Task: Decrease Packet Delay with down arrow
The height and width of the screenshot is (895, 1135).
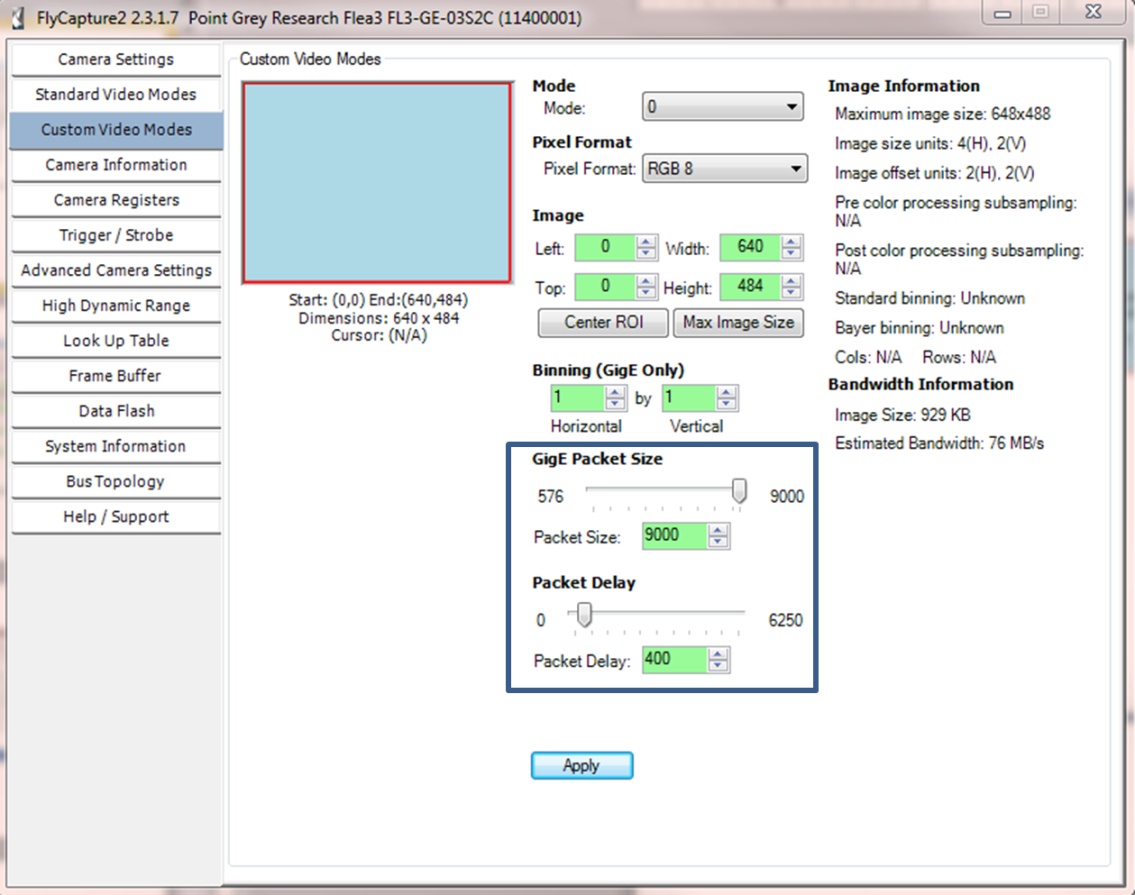Action: point(718,667)
